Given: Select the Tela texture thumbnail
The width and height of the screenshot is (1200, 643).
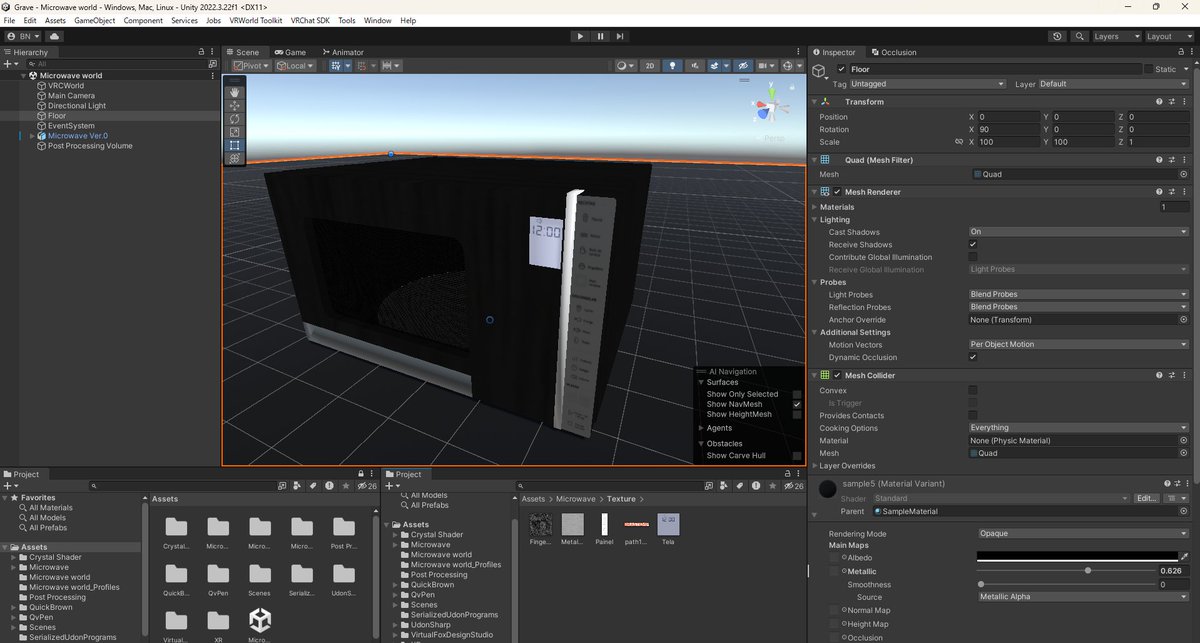Looking at the screenshot, I should pos(669,524).
